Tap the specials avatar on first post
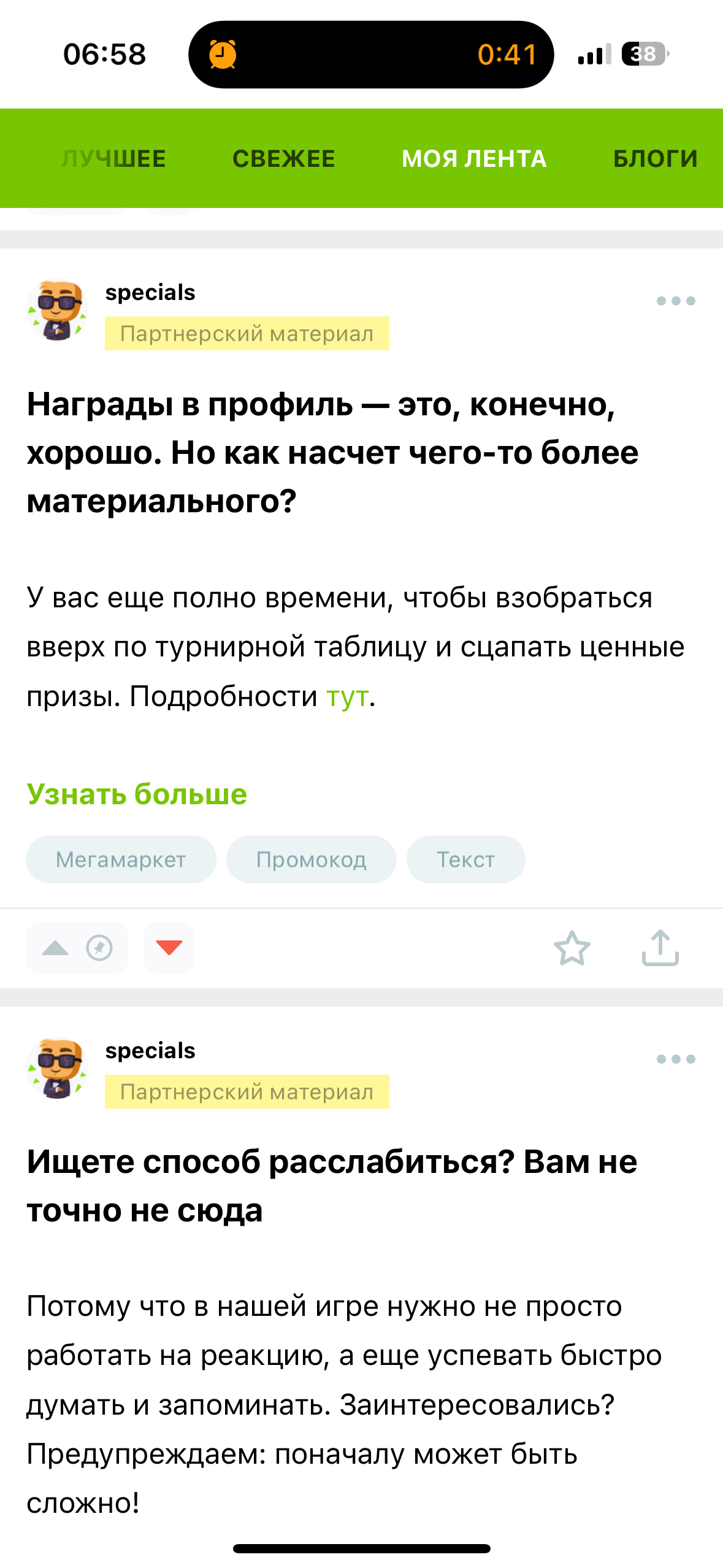 point(58,310)
